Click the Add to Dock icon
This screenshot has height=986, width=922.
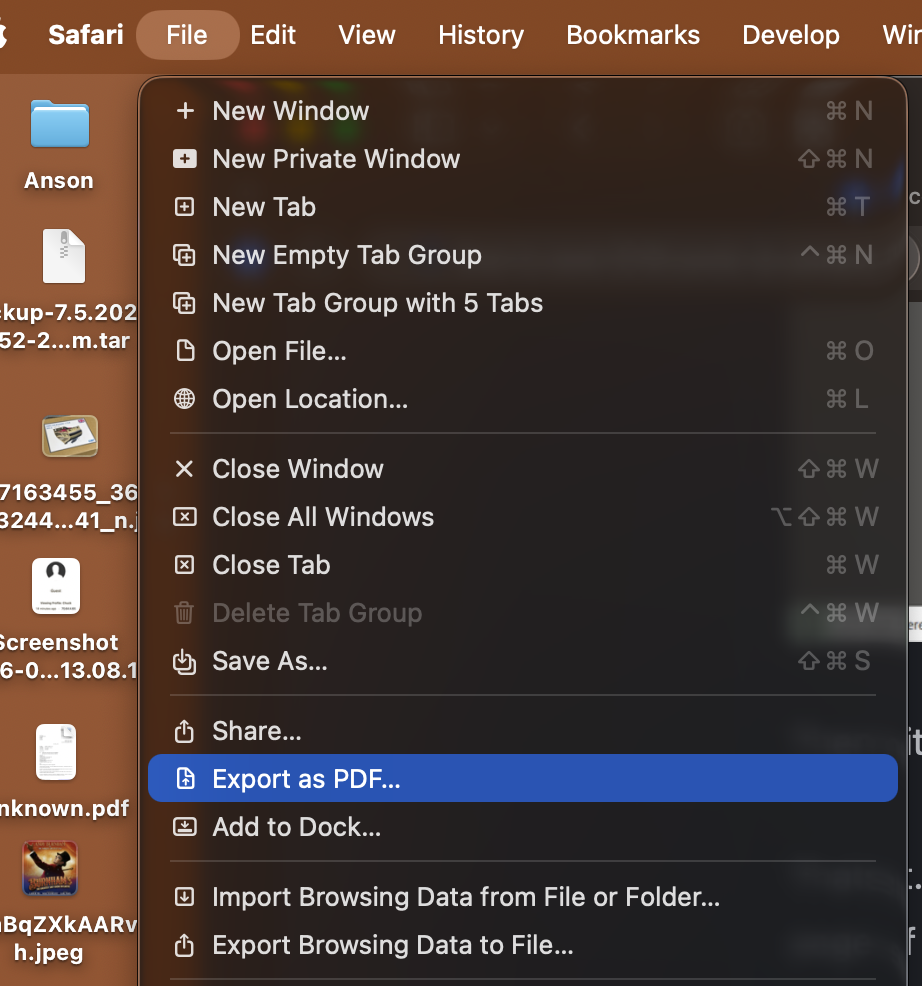click(x=184, y=826)
